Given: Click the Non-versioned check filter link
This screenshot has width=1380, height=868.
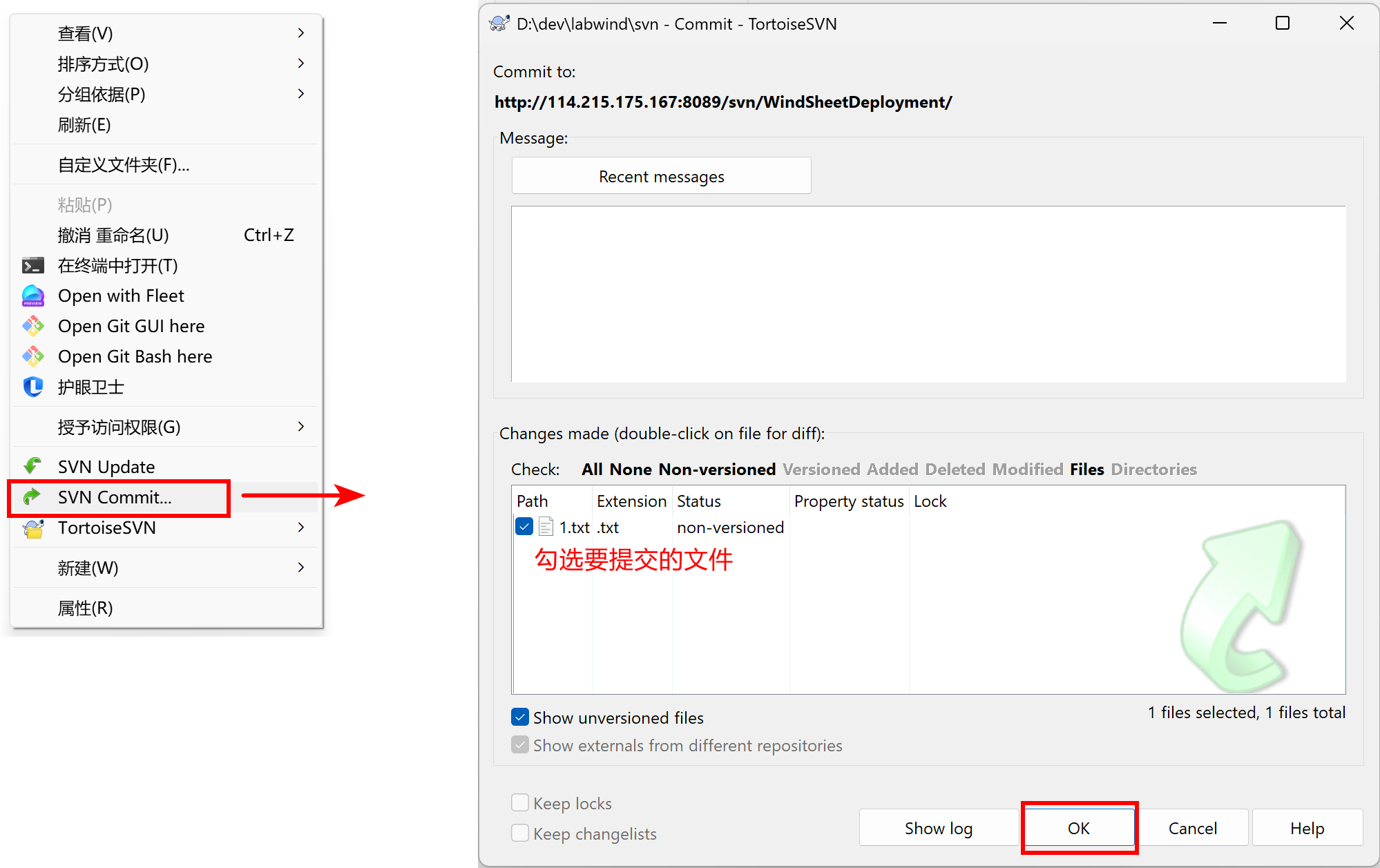Looking at the screenshot, I should [x=717, y=470].
